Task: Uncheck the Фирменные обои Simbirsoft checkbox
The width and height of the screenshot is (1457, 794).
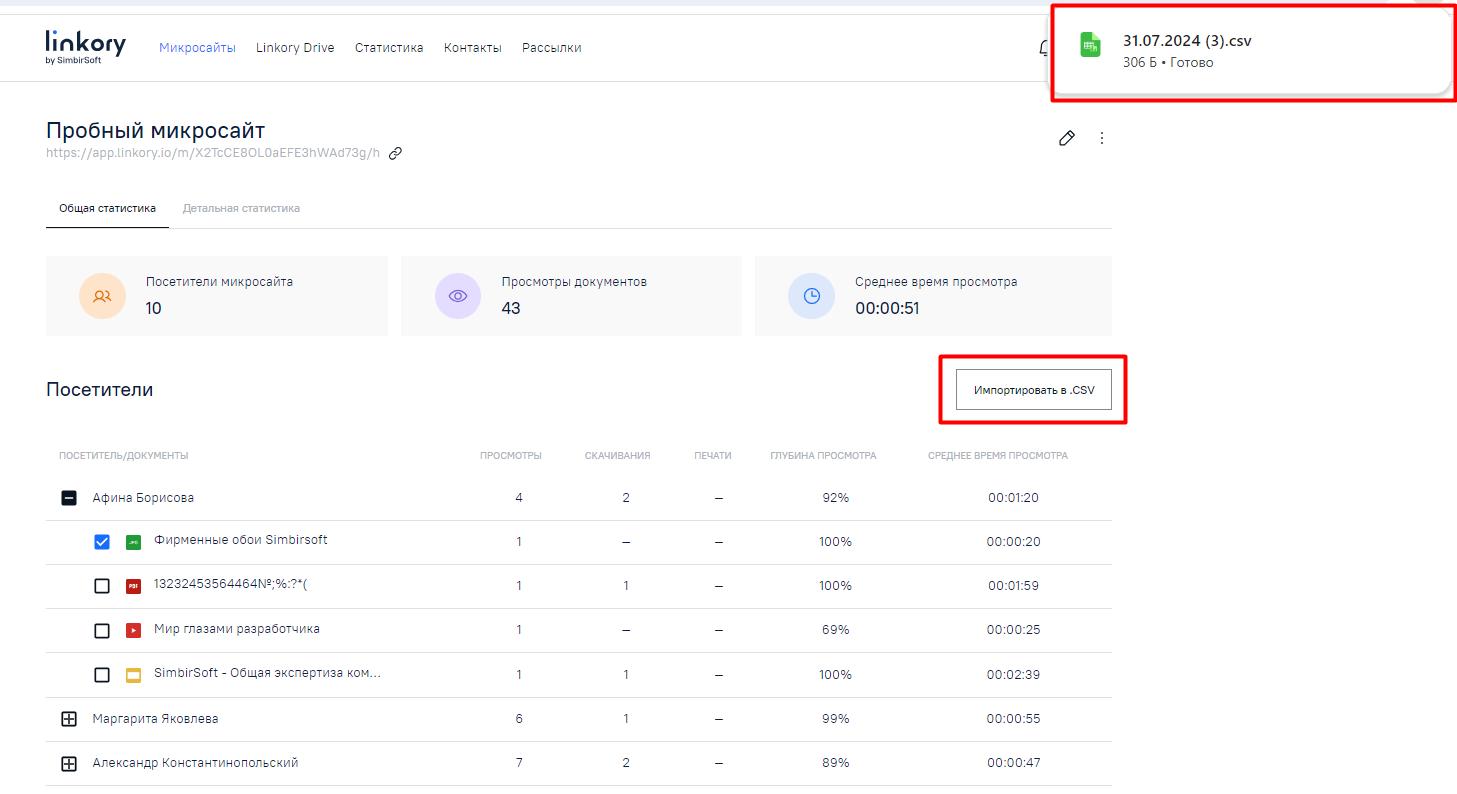Action: (102, 542)
